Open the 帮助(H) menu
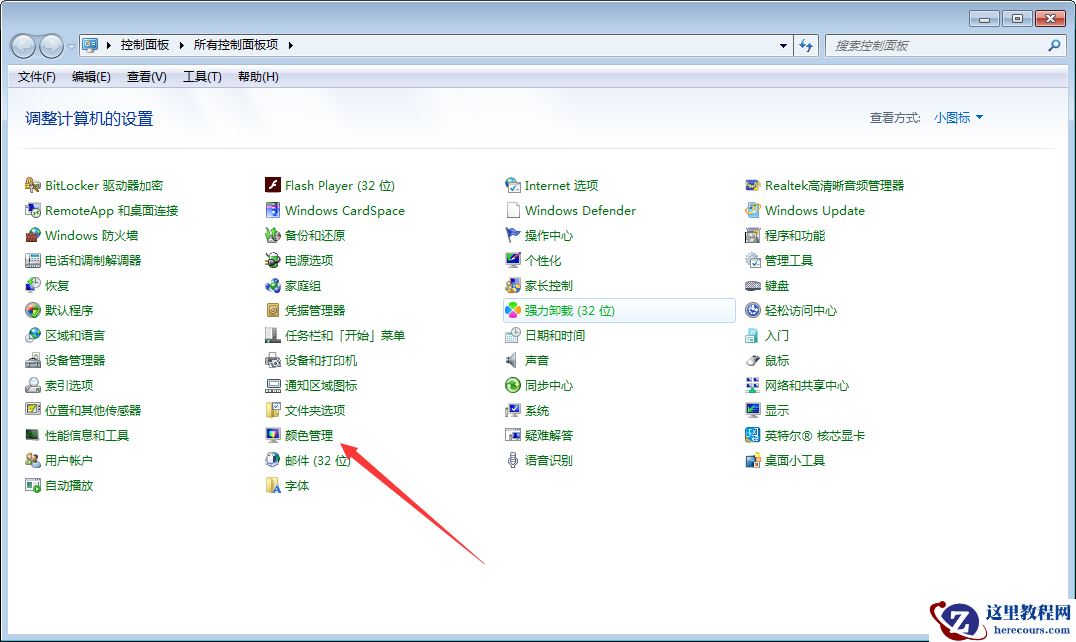 (x=258, y=77)
